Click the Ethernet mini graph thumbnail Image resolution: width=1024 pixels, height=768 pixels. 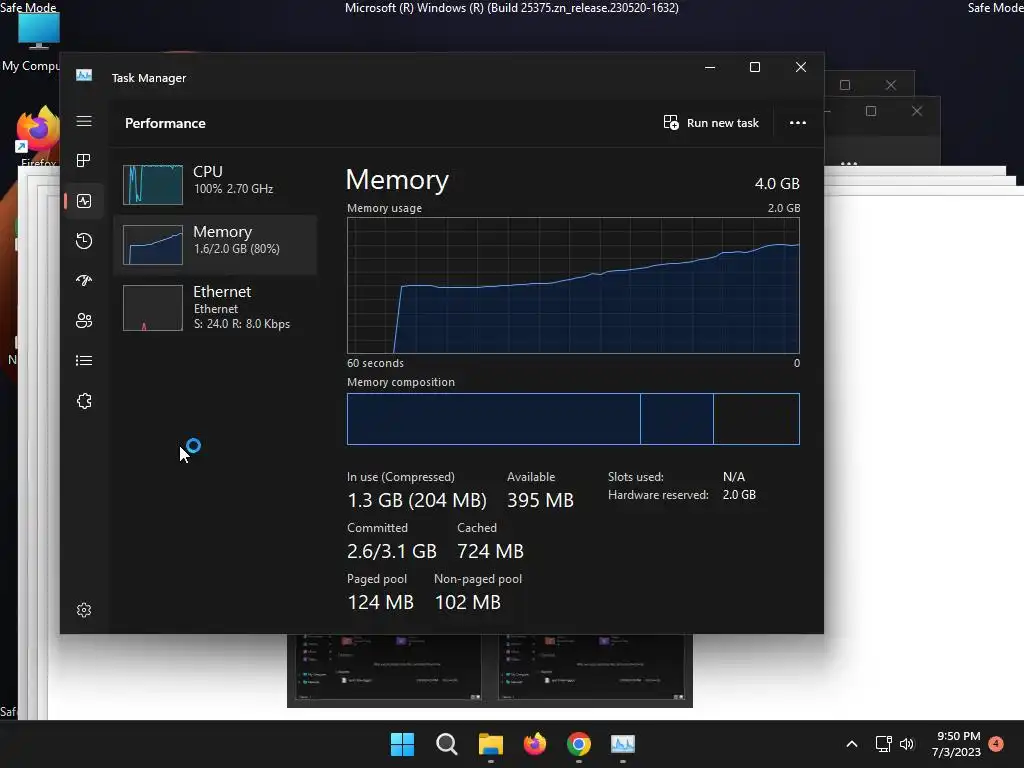click(153, 308)
